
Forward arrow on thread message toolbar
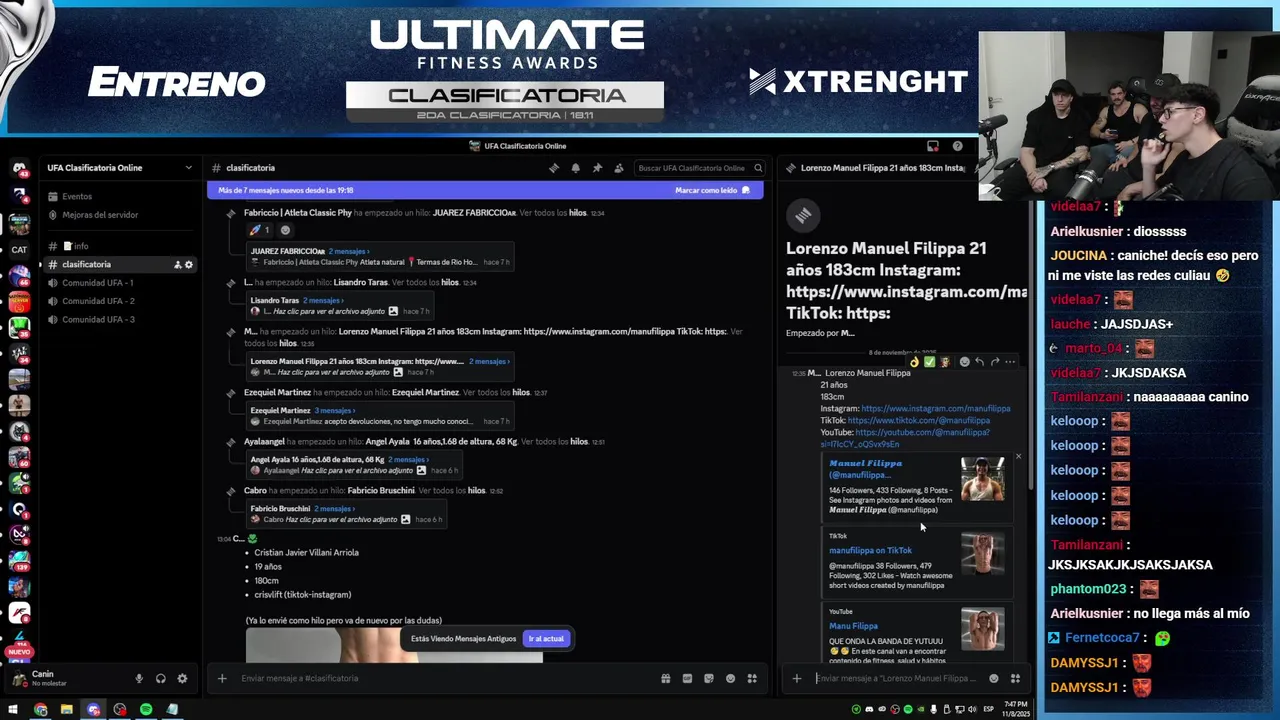tap(994, 362)
